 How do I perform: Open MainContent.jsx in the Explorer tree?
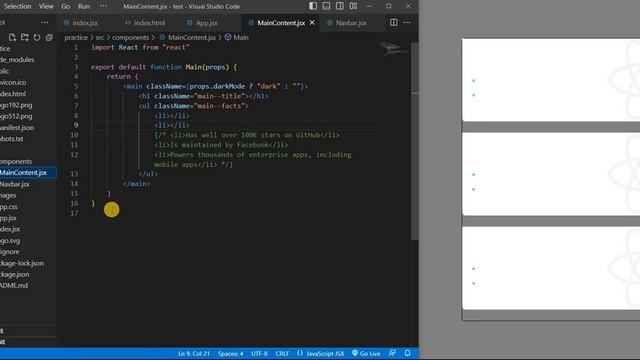click(28, 173)
